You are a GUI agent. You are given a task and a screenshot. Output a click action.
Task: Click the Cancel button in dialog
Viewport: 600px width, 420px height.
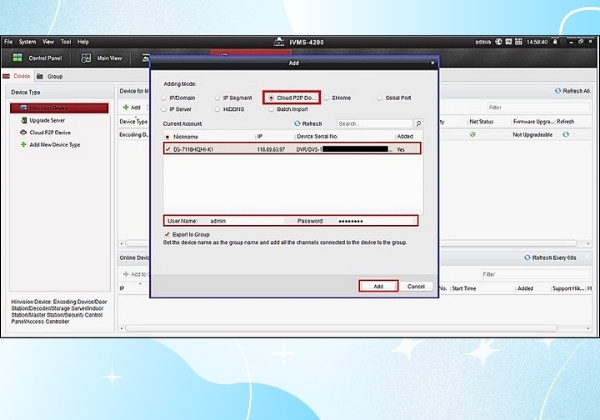[416, 286]
